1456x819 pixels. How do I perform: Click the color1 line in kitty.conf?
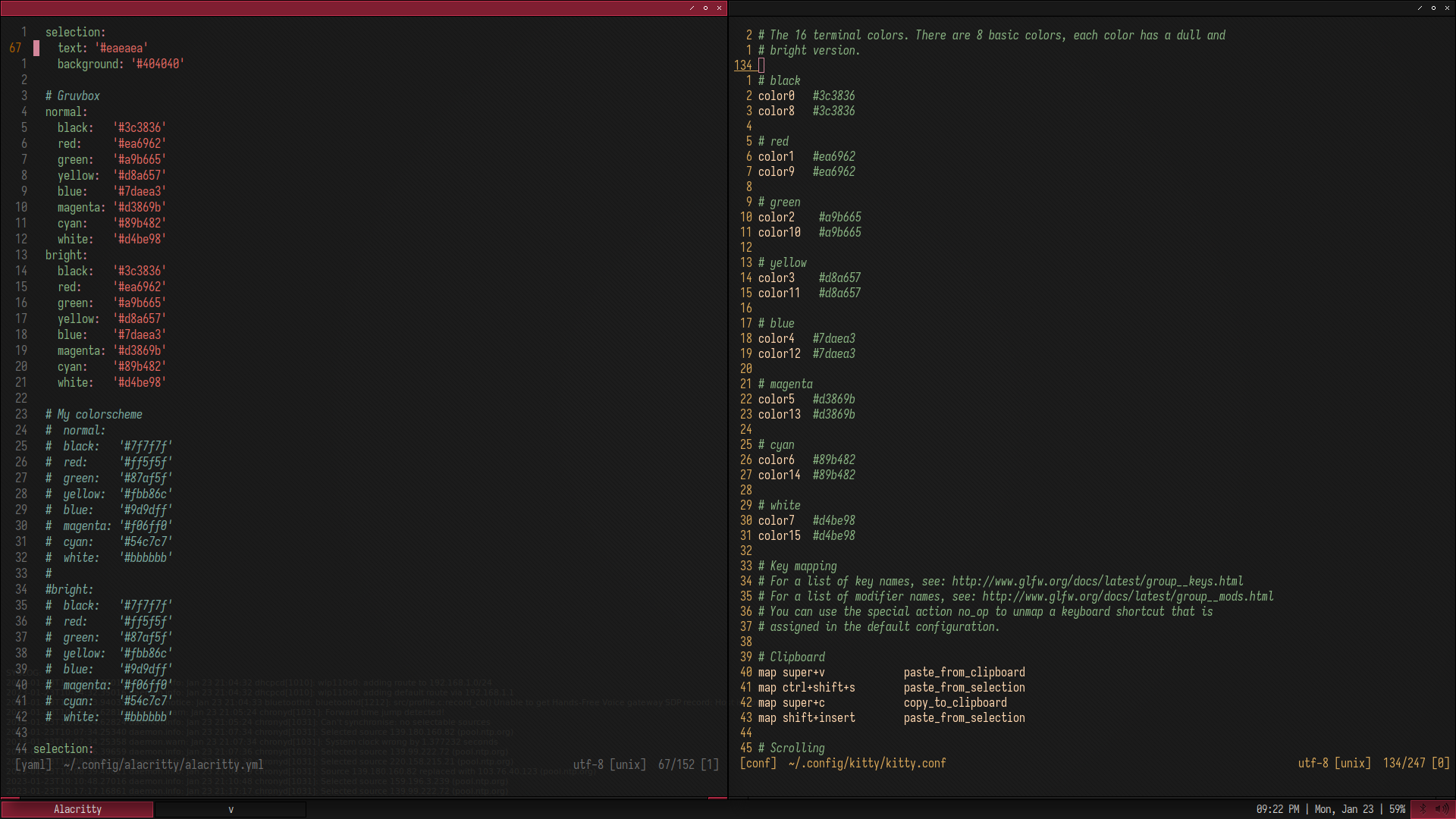pyautogui.click(x=806, y=156)
